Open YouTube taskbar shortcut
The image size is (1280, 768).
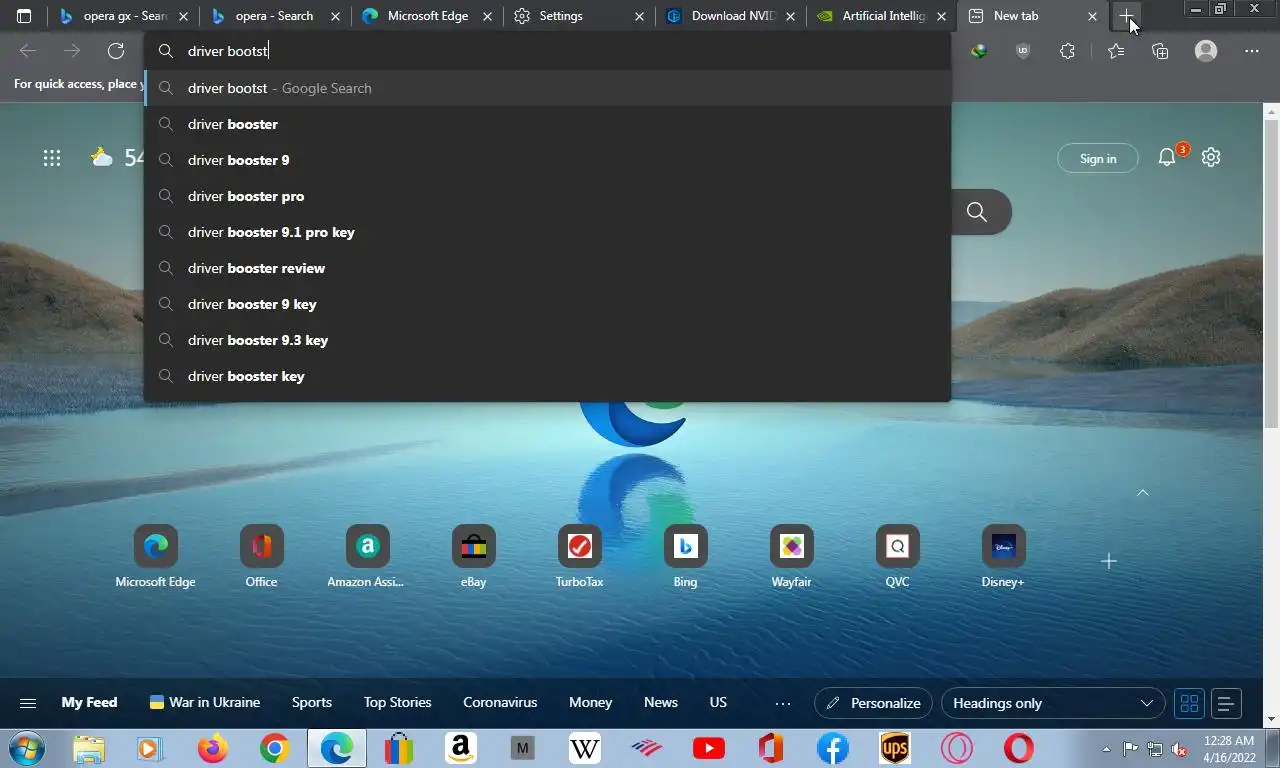pos(708,748)
